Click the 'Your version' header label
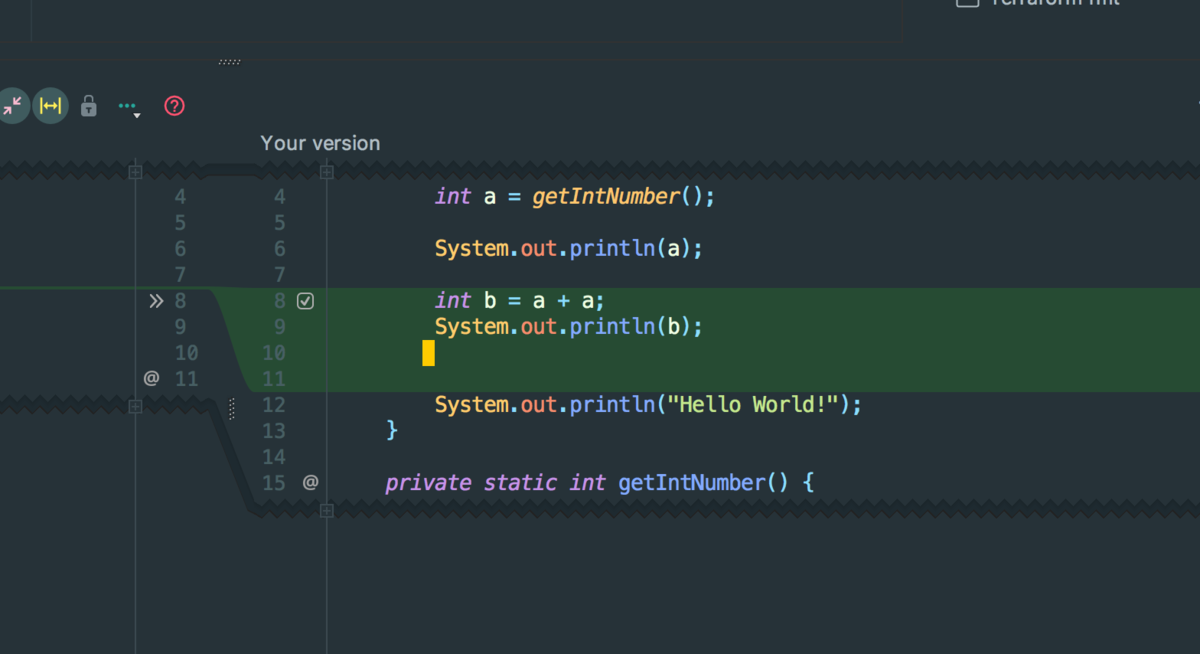Screen dimensions: 1200x654 pyautogui.click(x=320, y=143)
